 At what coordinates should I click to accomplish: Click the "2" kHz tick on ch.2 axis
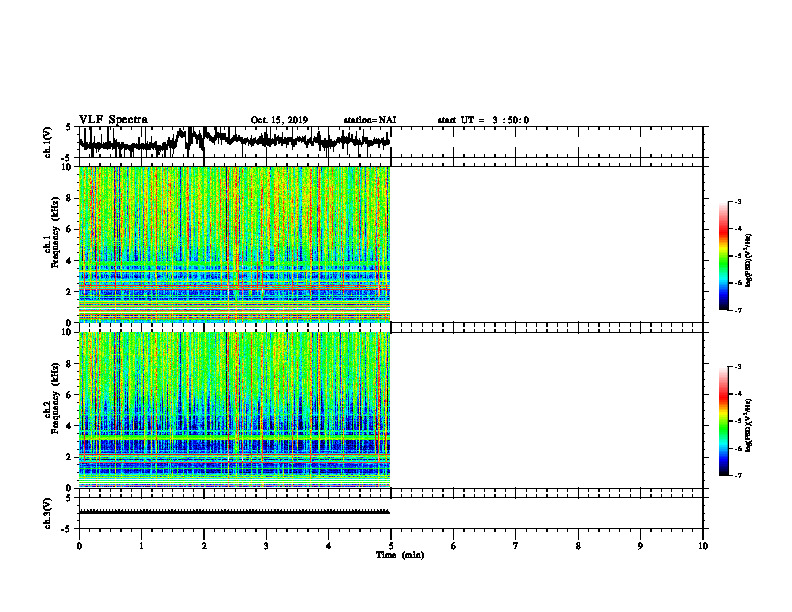click(x=70, y=456)
